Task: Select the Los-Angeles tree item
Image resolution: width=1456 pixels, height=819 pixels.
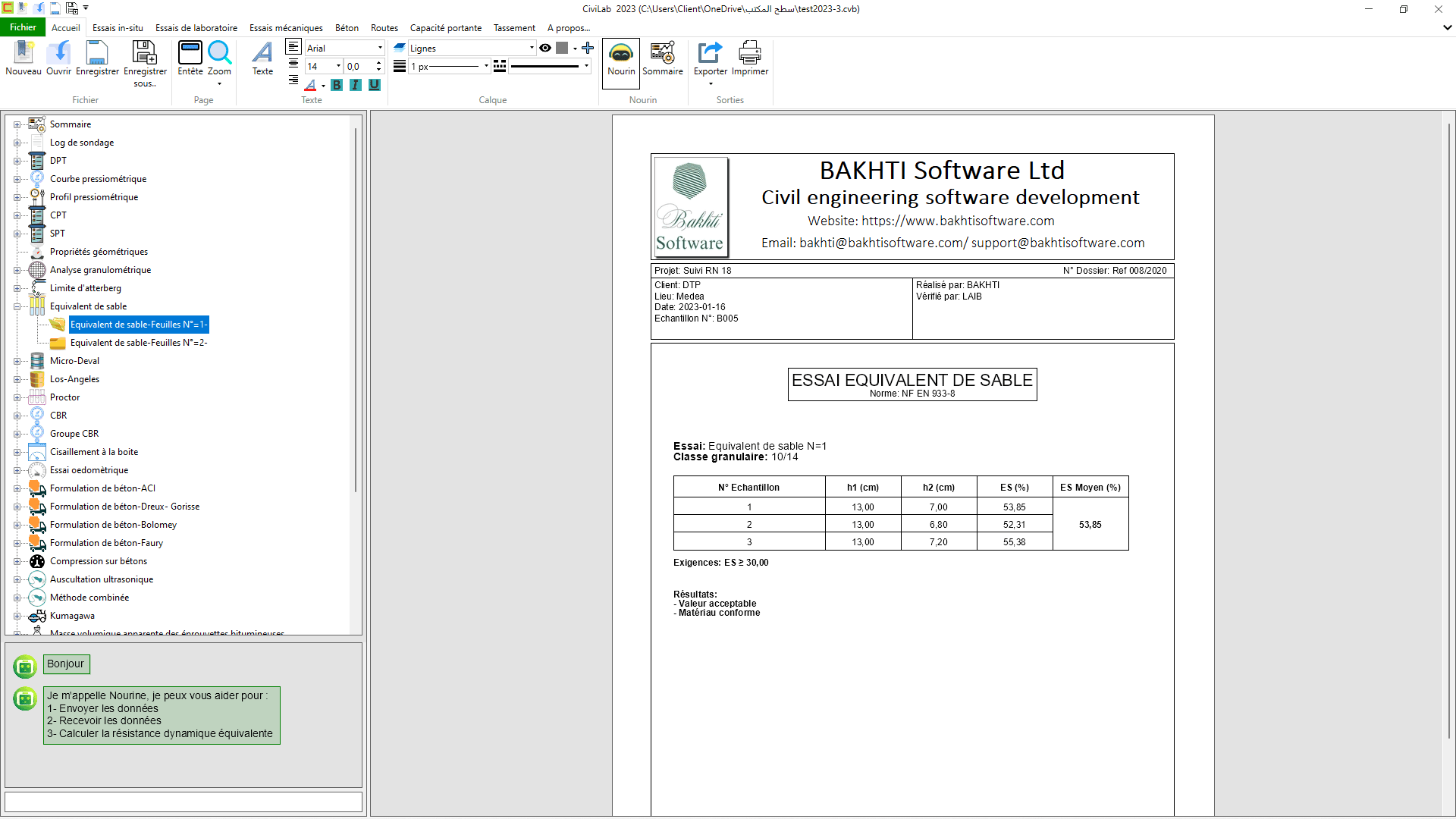Action: [x=74, y=379]
